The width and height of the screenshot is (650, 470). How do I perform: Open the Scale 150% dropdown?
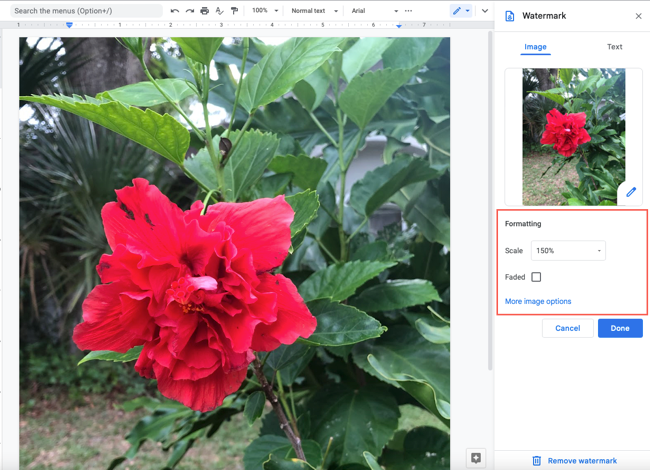click(x=568, y=251)
